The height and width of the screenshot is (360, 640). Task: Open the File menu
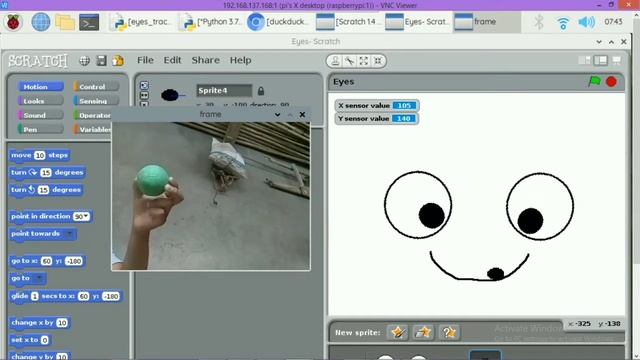[145, 60]
